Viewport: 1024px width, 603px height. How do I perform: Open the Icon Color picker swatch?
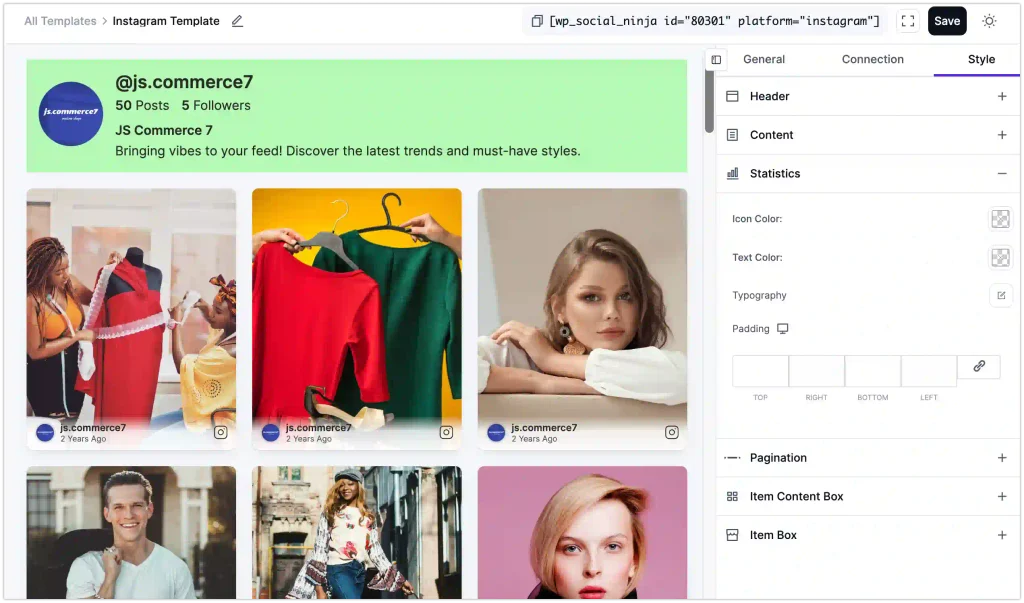coord(1000,219)
